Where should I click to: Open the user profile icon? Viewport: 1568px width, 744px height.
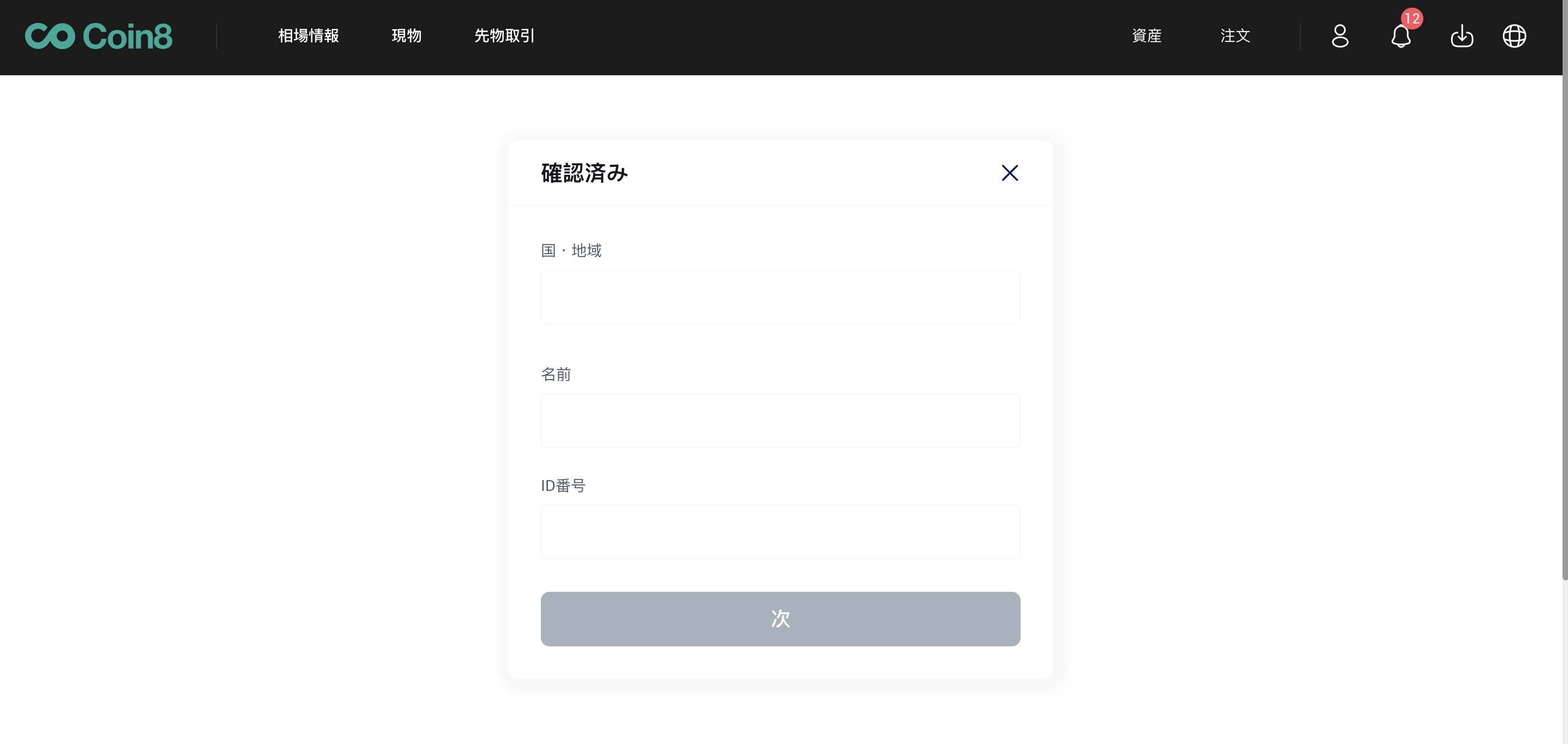1340,36
